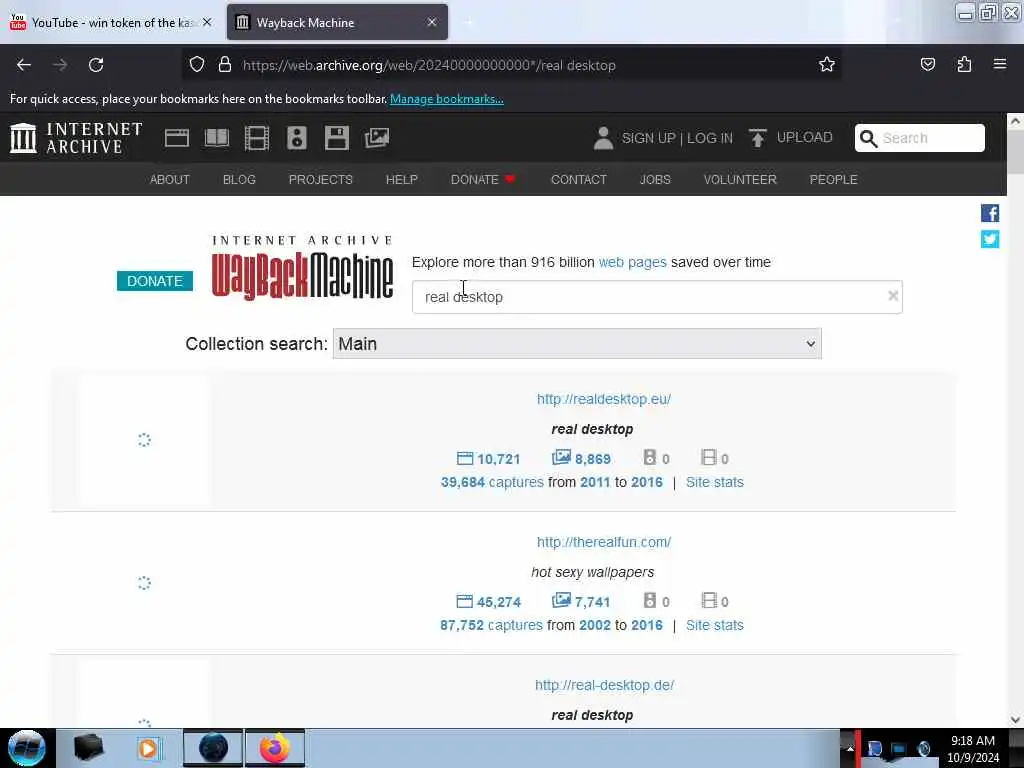The image size is (1024, 768).
Task: Click the user avatar icon
Action: coord(603,138)
